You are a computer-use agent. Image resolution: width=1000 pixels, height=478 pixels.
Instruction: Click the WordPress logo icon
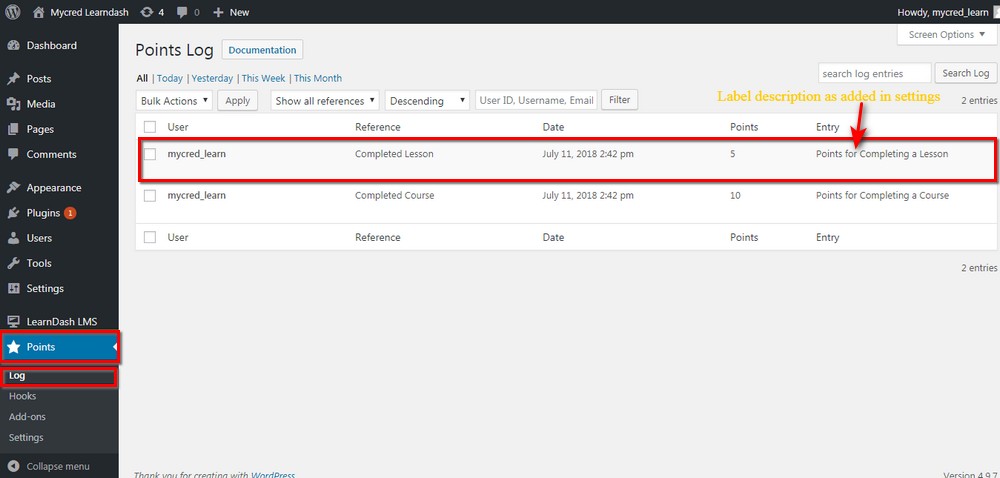click(x=13, y=12)
